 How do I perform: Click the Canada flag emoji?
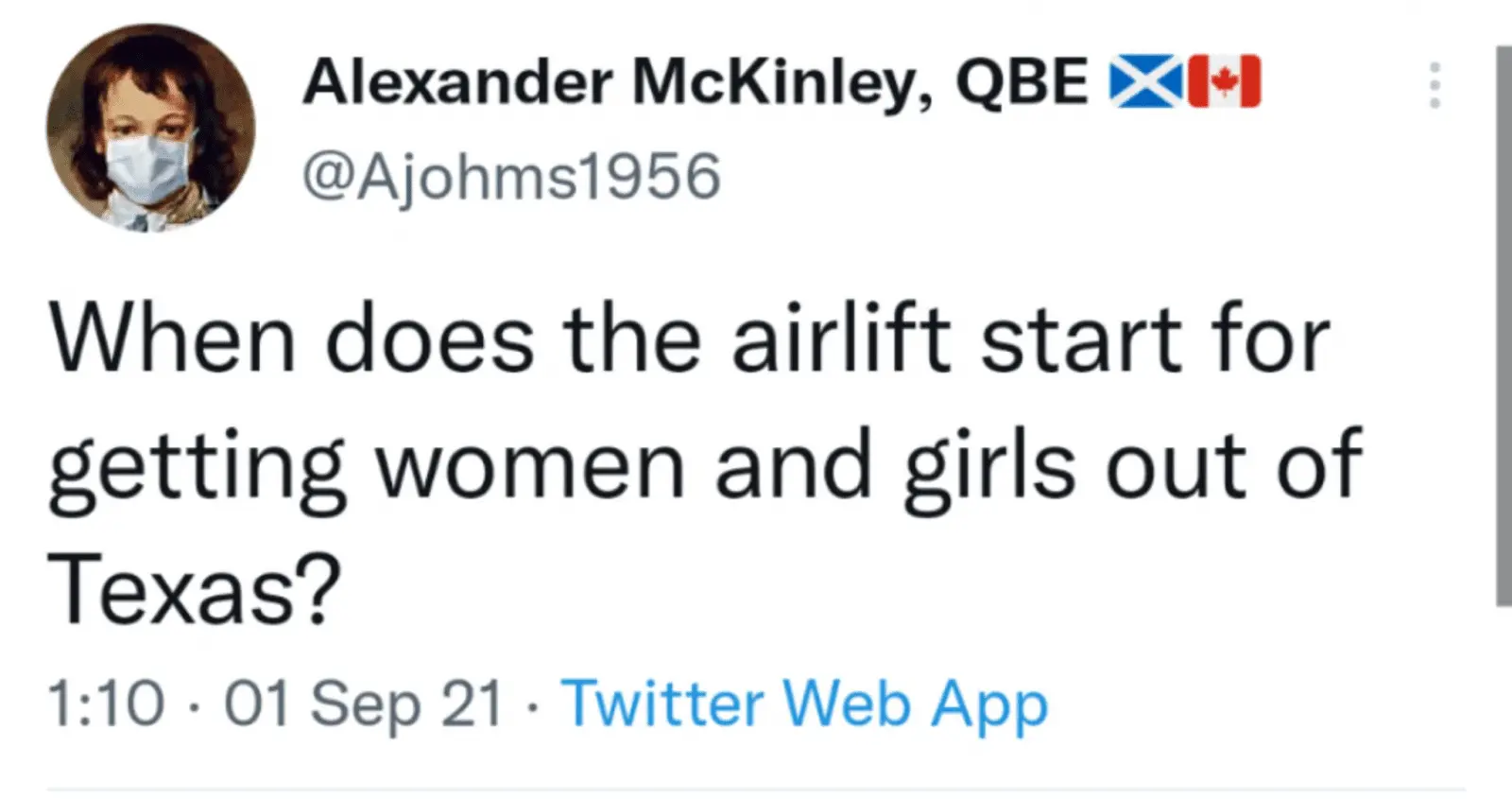pyautogui.click(x=1224, y=82)
